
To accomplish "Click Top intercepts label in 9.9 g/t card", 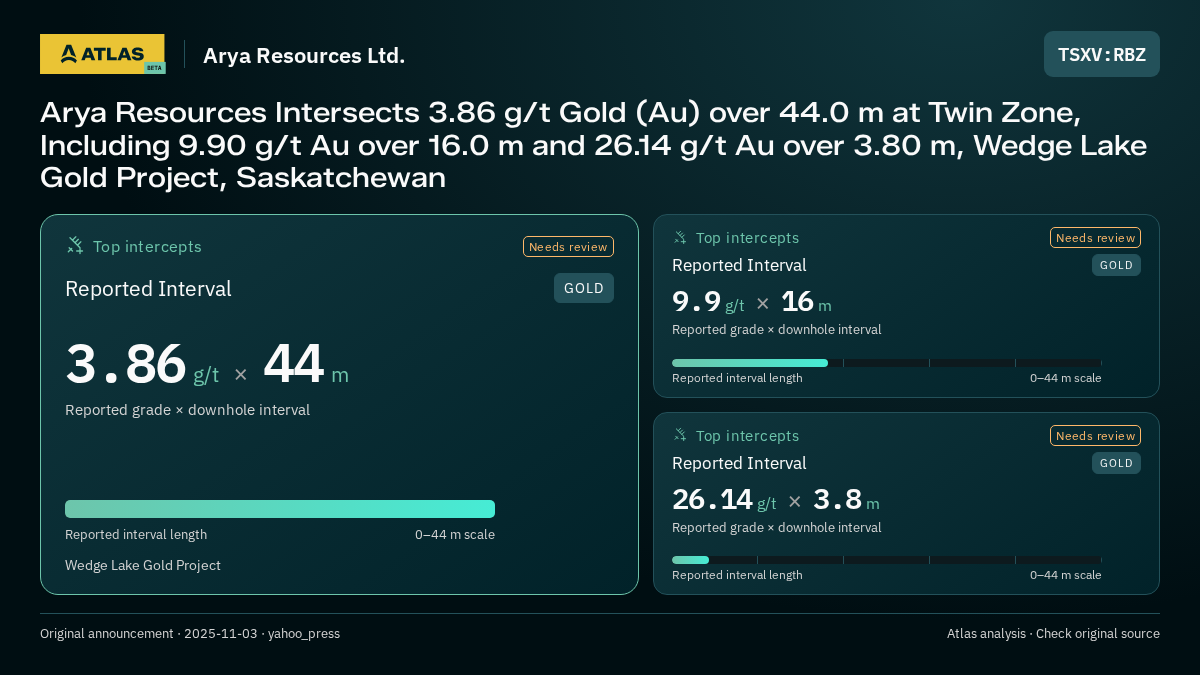I will point(747,238).
